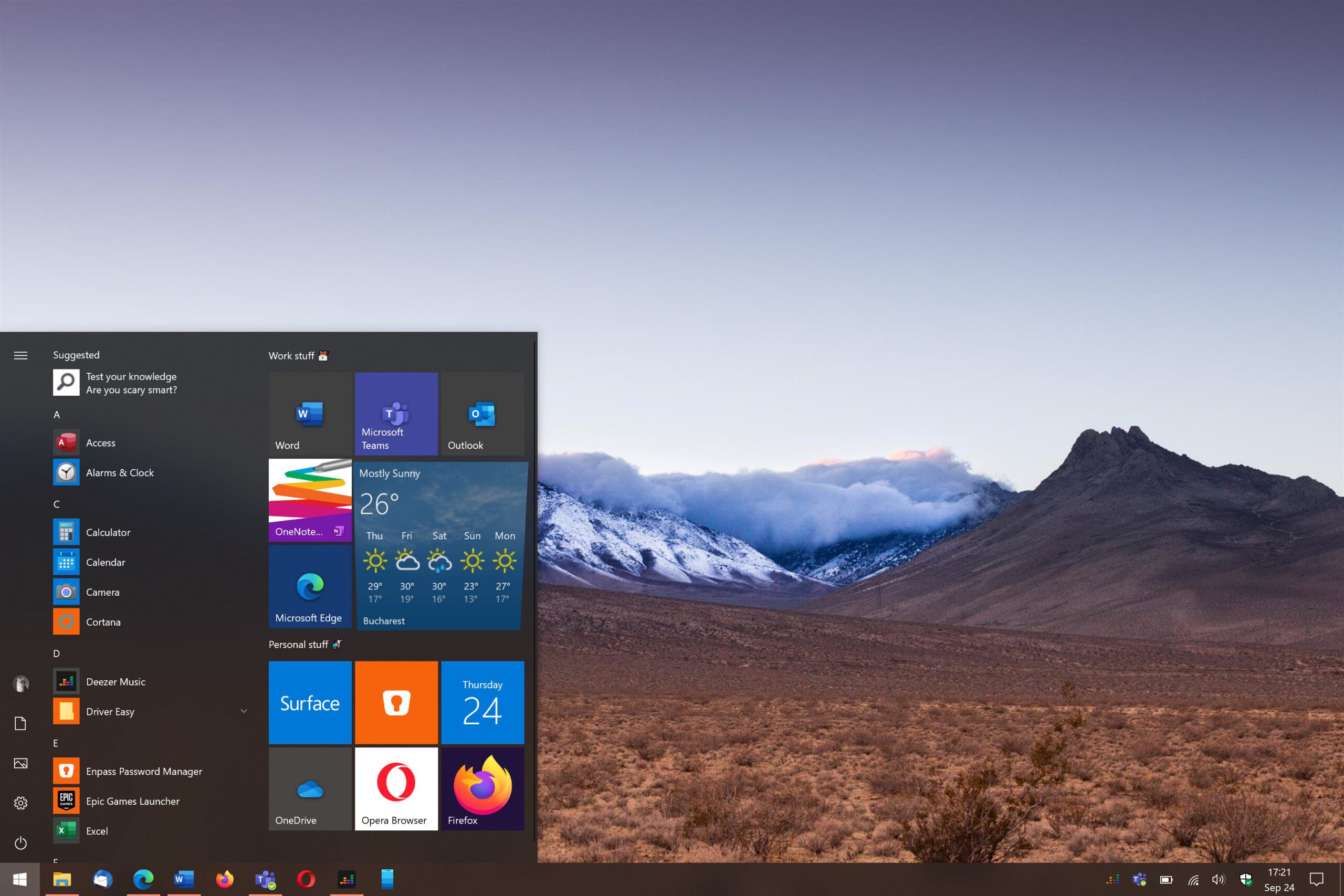This screenshot has height=896, width=1344.
Task: Open the volume control in tray
Action: pyautogui.click(x=1219, y=879)
